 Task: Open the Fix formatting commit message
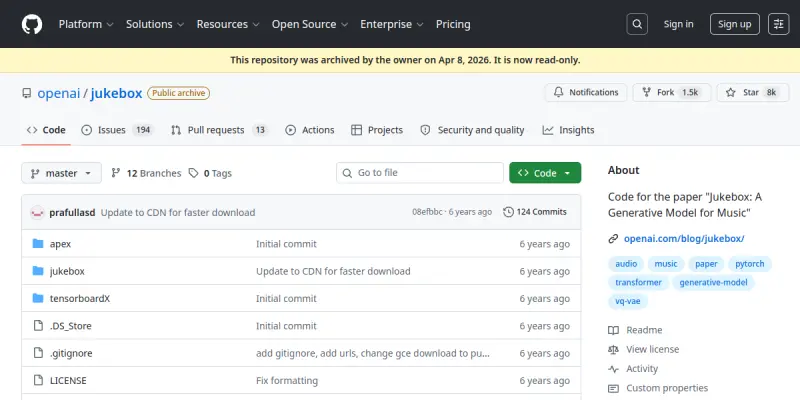point(287,381)
